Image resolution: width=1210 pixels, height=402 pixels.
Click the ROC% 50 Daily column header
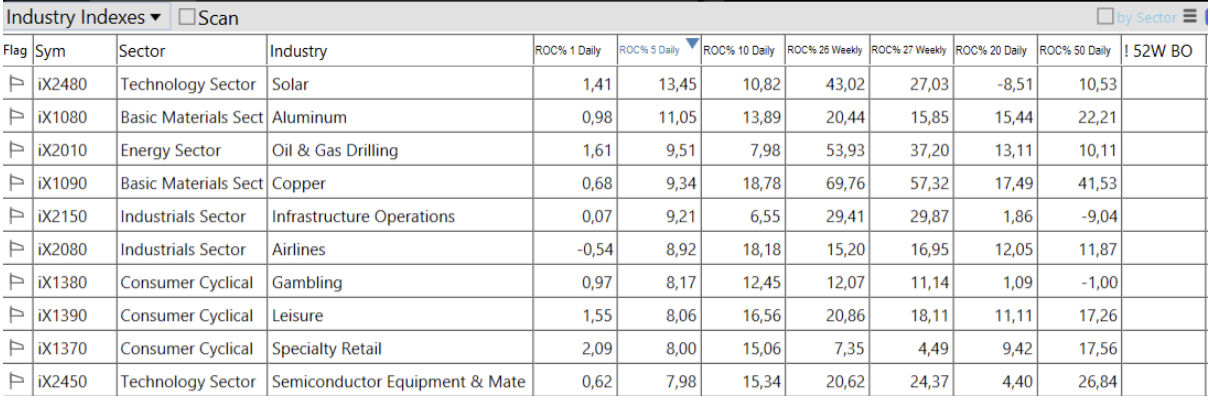pos(1075,51)
